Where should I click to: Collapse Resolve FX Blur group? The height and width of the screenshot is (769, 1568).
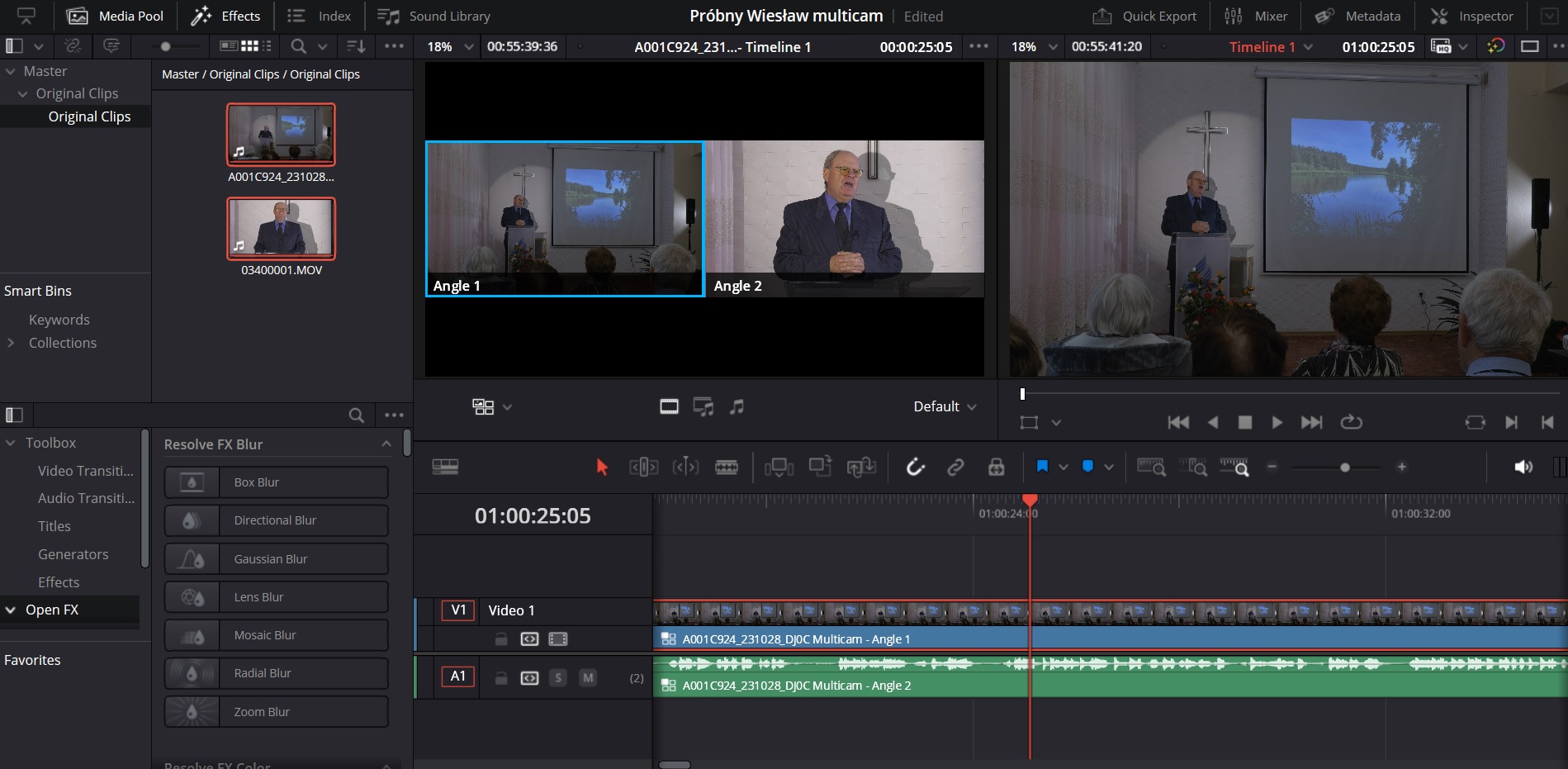[x=386, y=444]
